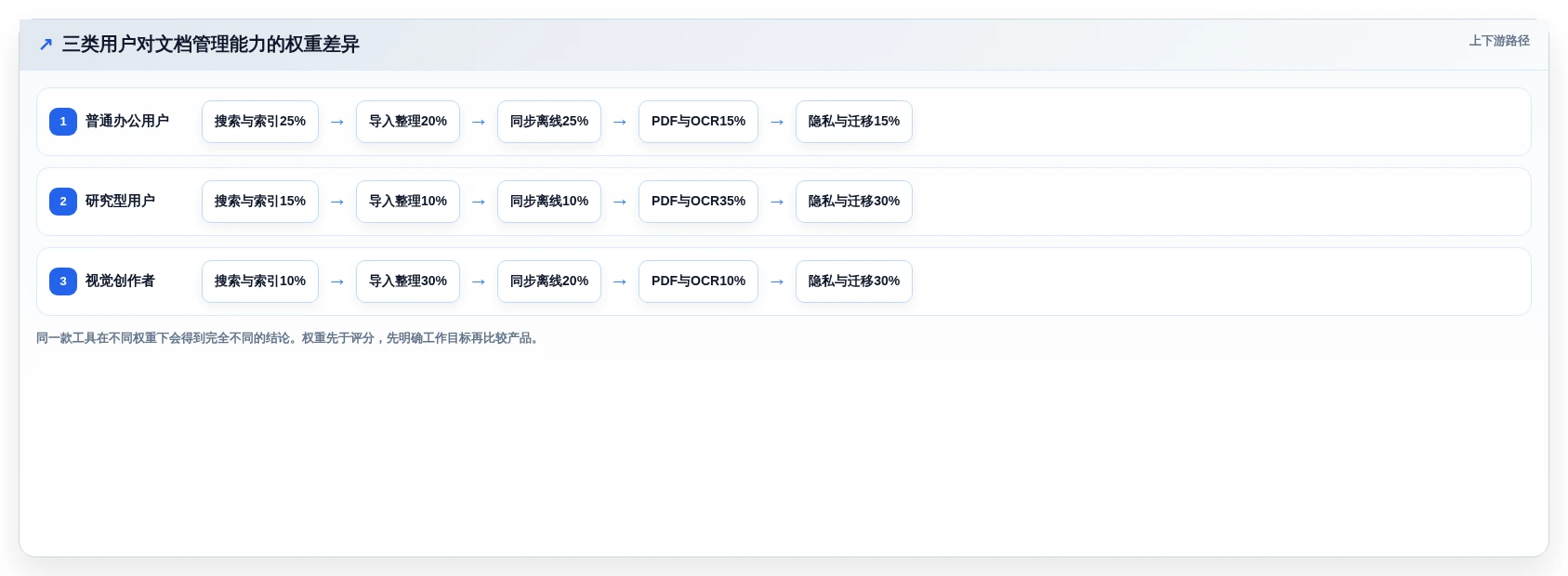The image size is (1568, 576).
Task: Click the PDF与OCR35% chip
Action: coord(698,202)
